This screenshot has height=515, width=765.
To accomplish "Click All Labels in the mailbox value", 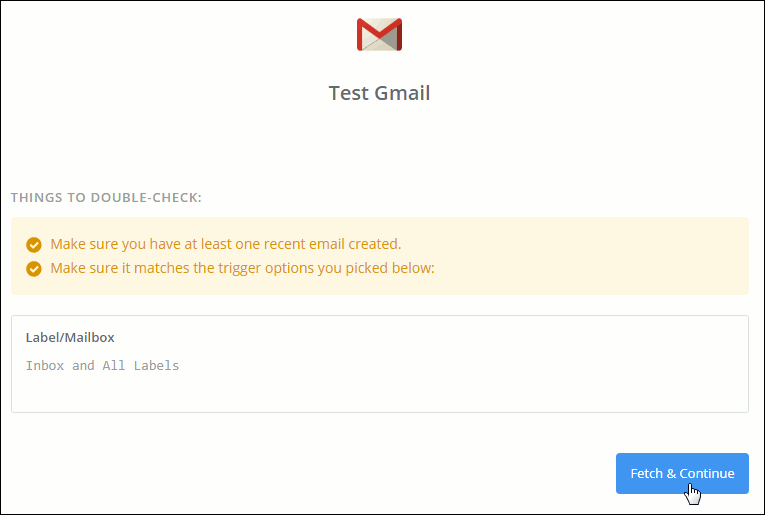I will [141, 366].
